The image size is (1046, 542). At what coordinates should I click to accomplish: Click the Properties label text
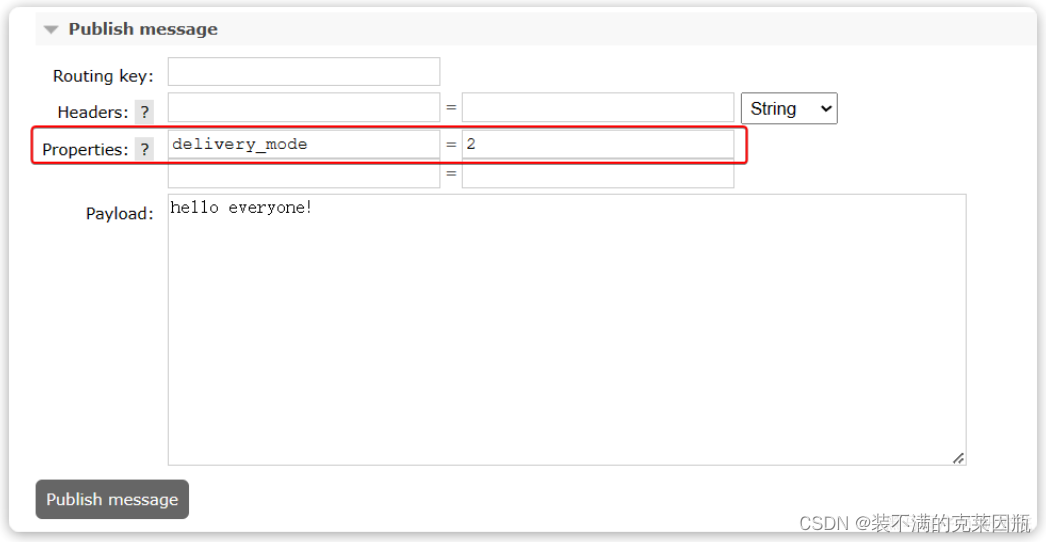pos(85,150)
